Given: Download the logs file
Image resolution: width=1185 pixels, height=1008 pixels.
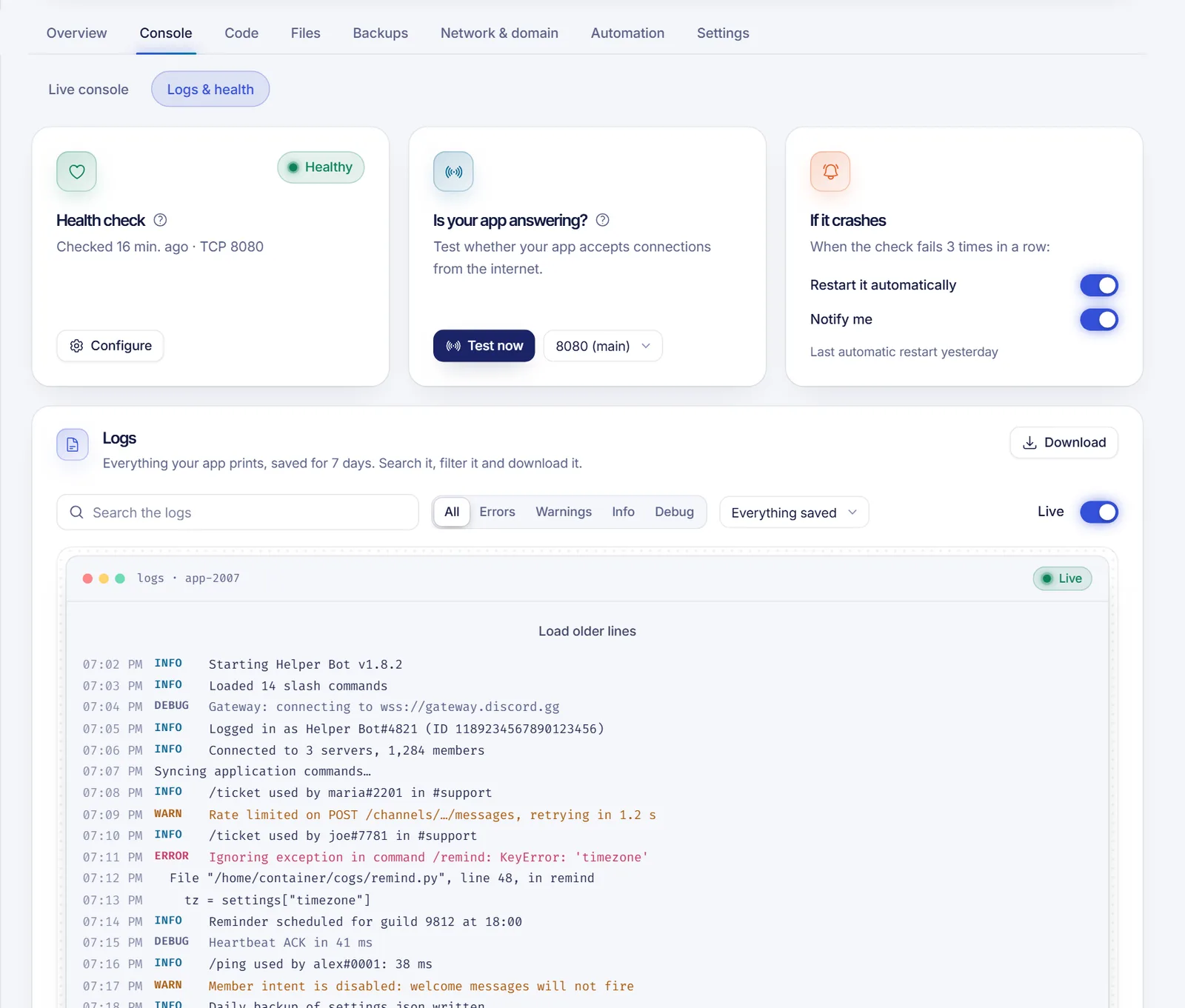Looking at the screenshot, I should pos(1064,443).
